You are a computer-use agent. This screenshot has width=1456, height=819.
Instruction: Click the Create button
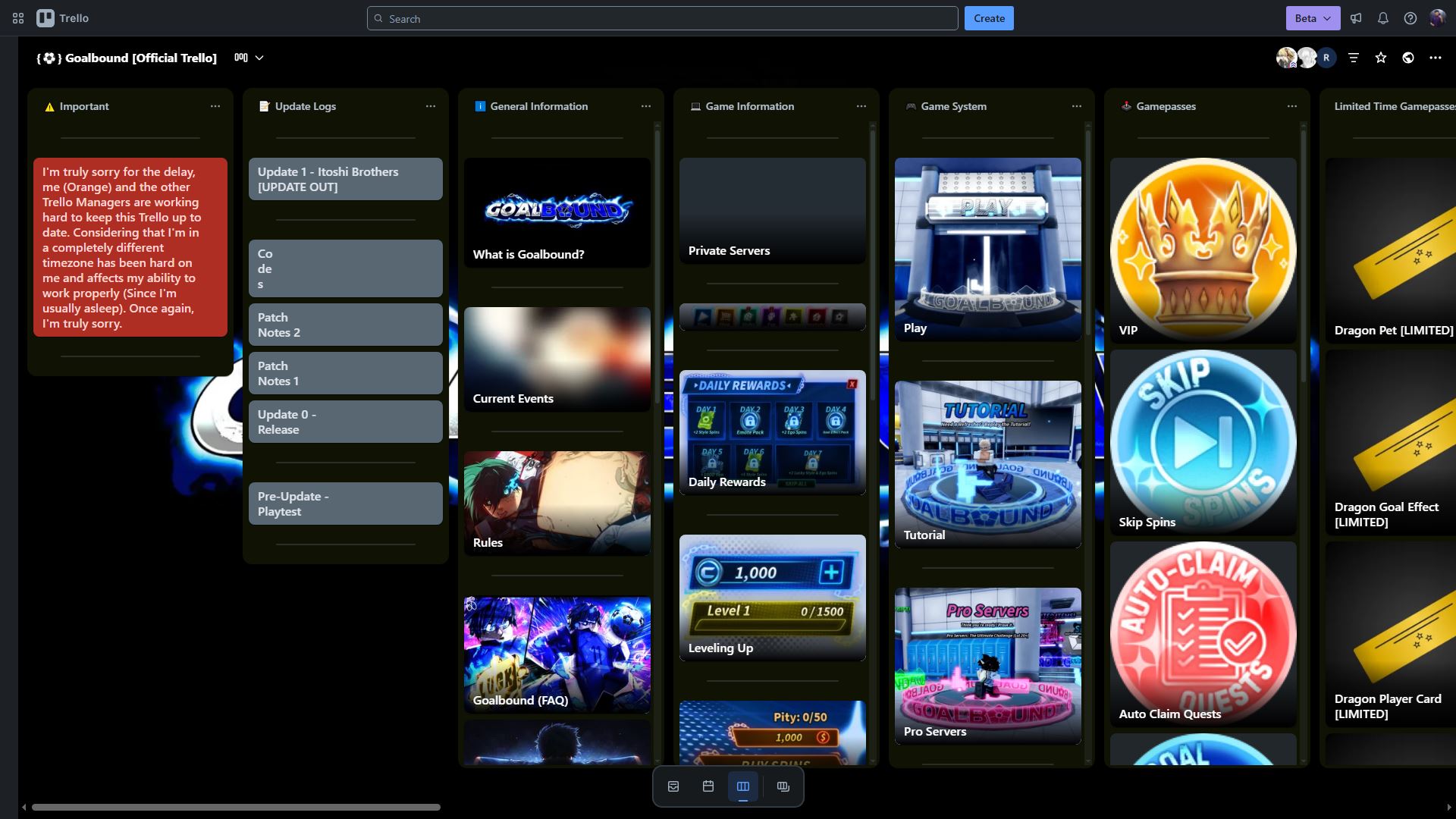[x=989, y=18]
